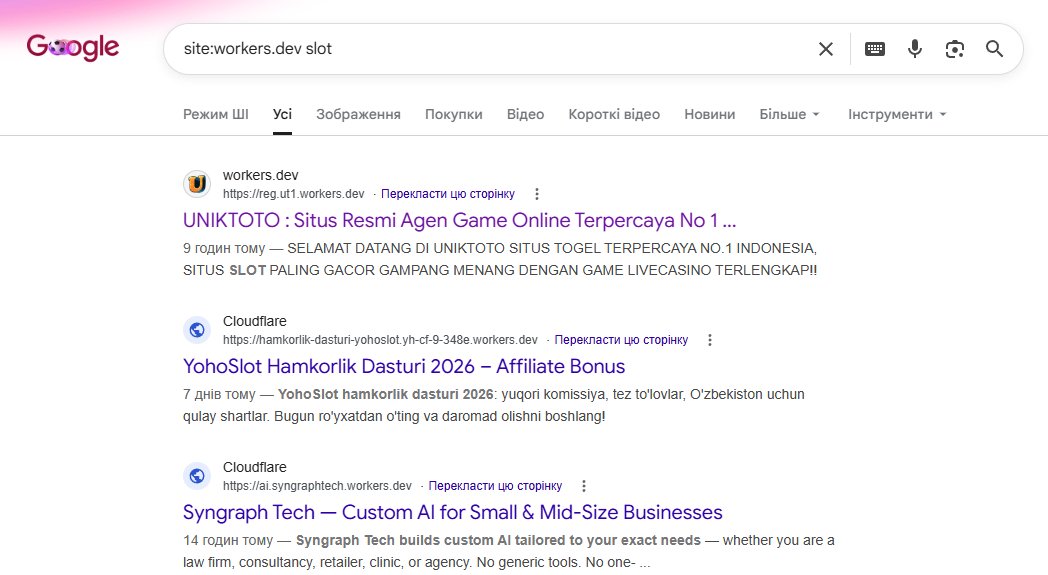Translate the ai.syngraphtech page link

tap(495, 486)
